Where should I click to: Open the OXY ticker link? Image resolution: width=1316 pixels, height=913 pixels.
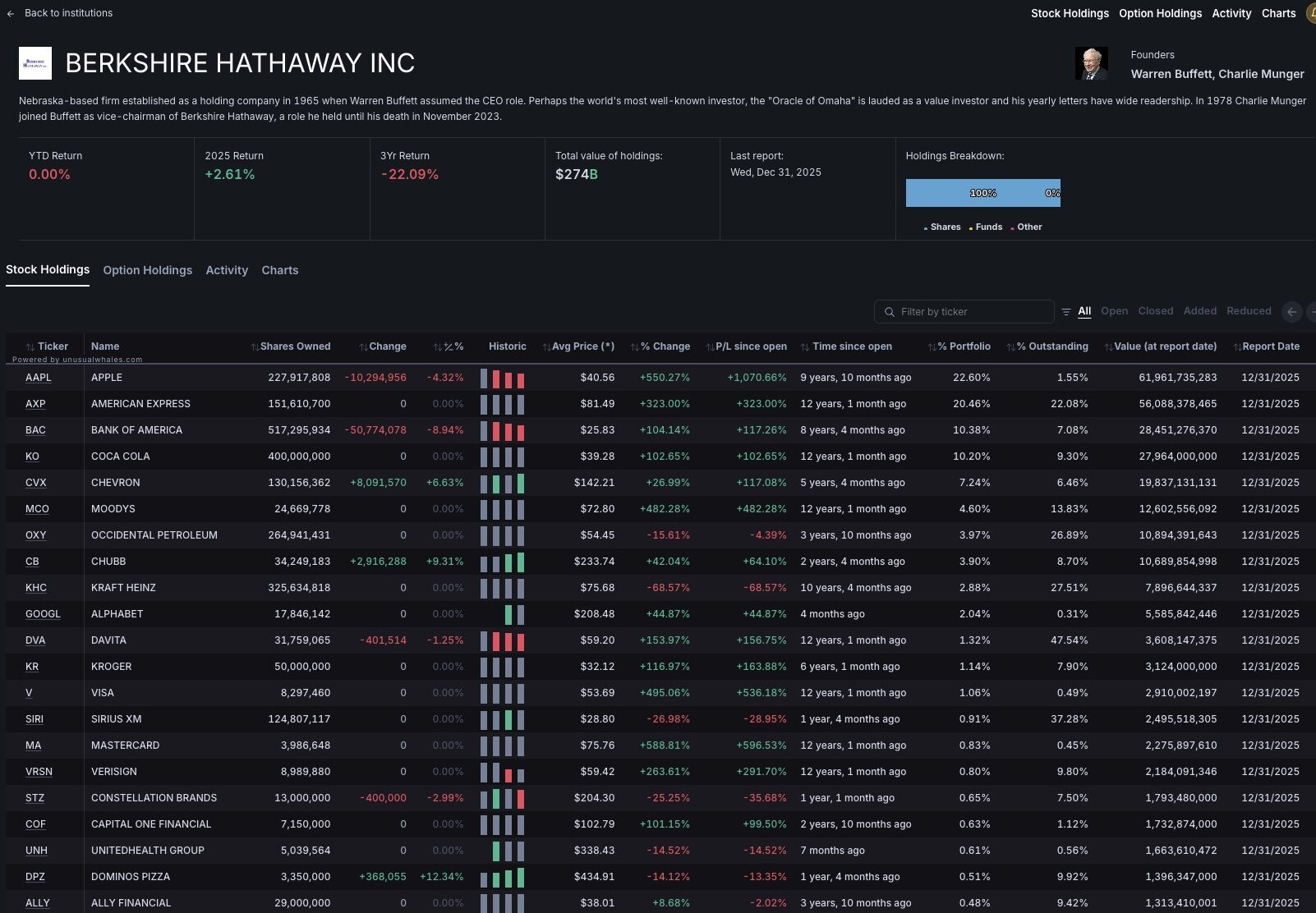(x=36, y=535)
